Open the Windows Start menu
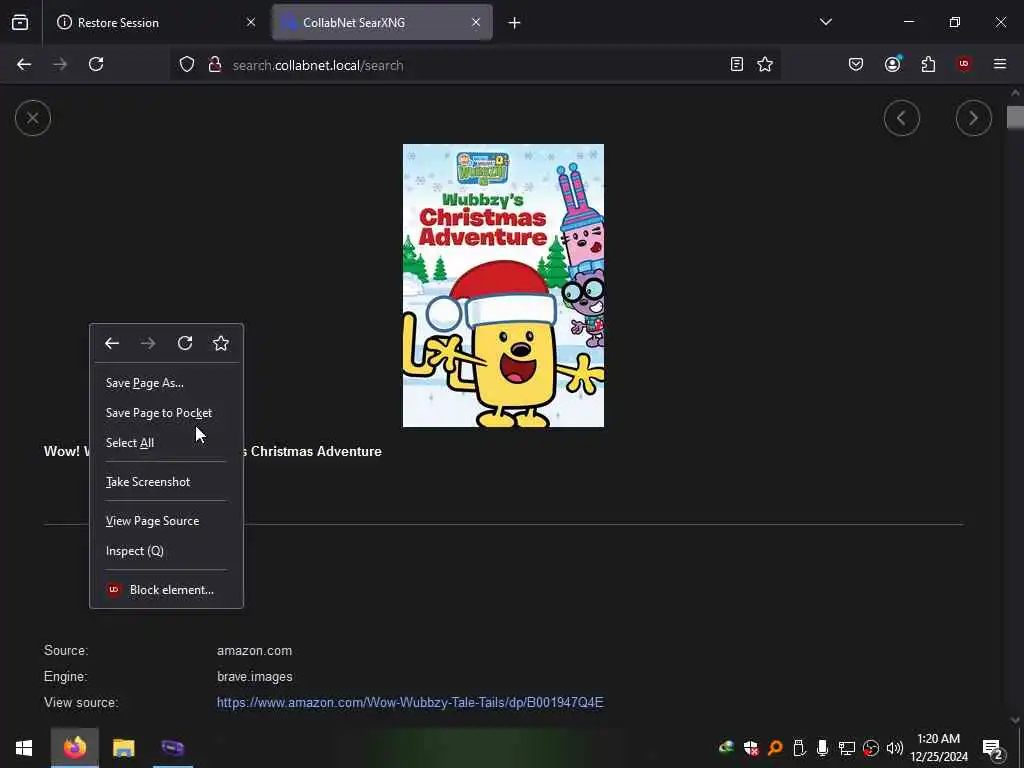Image resolution: width=1024 pixels, height=768 pixels. tap(24, 747)
